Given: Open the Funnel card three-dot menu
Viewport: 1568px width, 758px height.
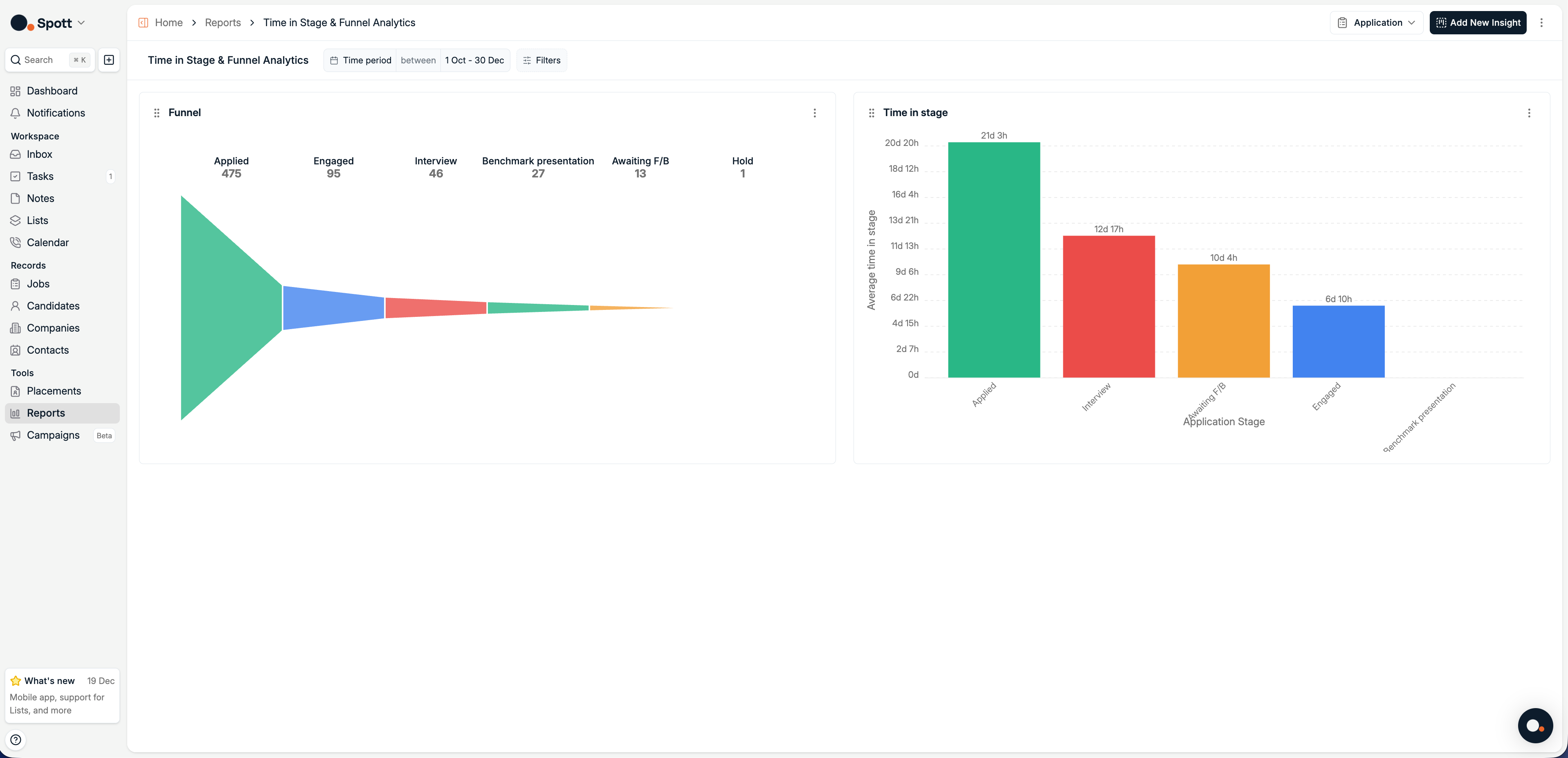Looking at the screenshot, I should click(814, 112).
